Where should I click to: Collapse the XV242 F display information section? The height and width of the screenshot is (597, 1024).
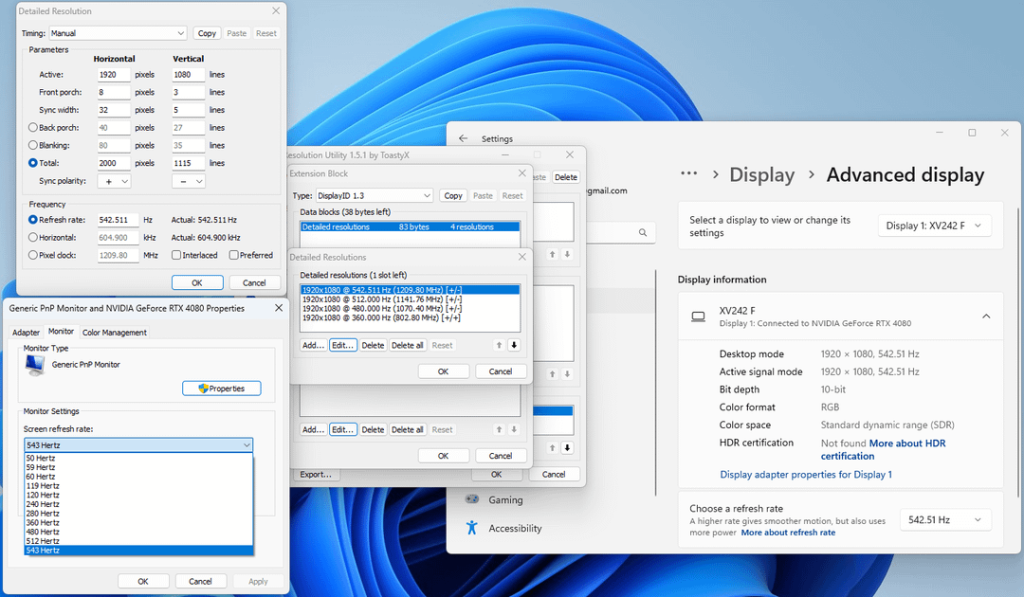[x=985, y=316]
